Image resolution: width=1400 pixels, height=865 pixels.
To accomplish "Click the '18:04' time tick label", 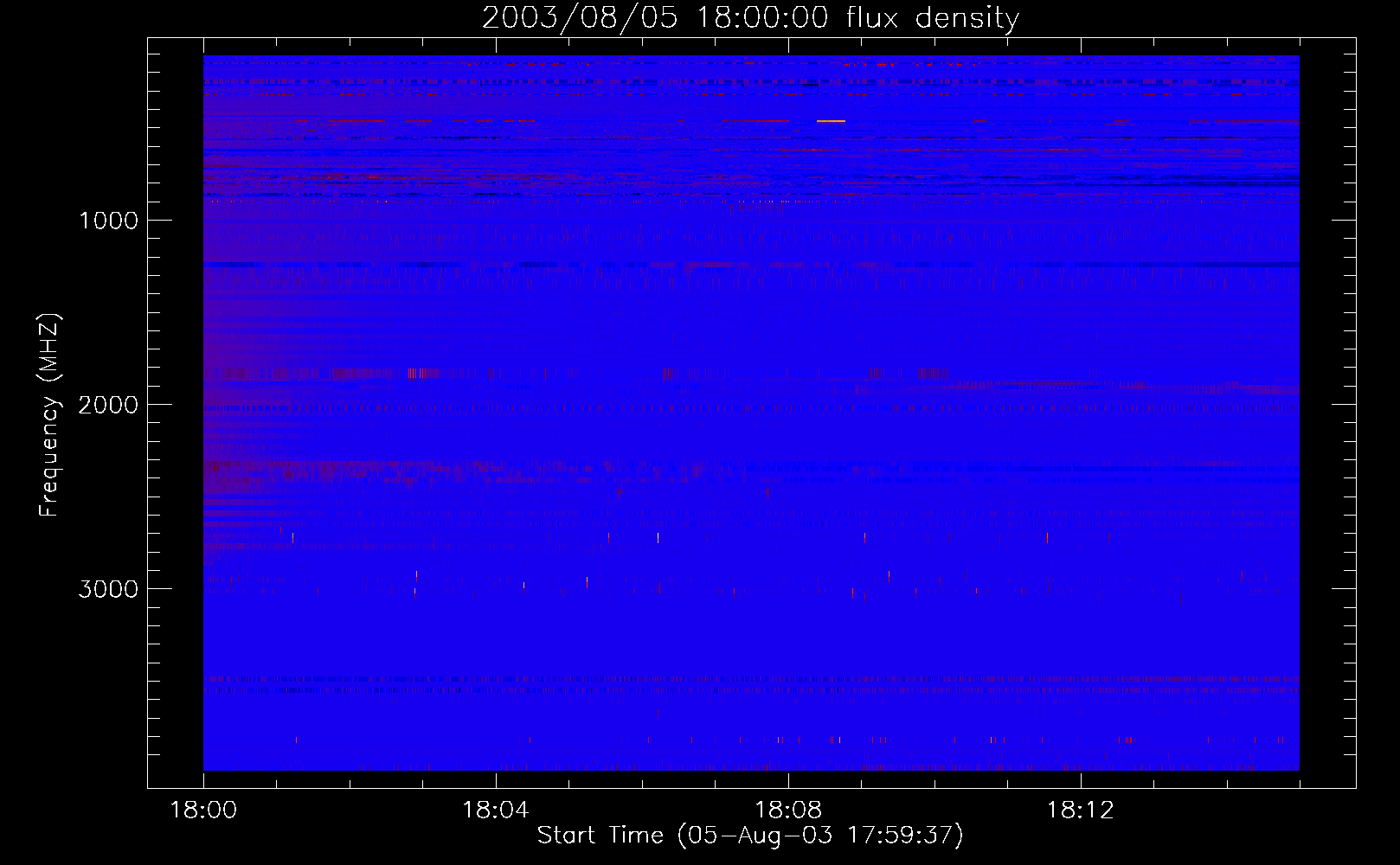I will point(496,811).
